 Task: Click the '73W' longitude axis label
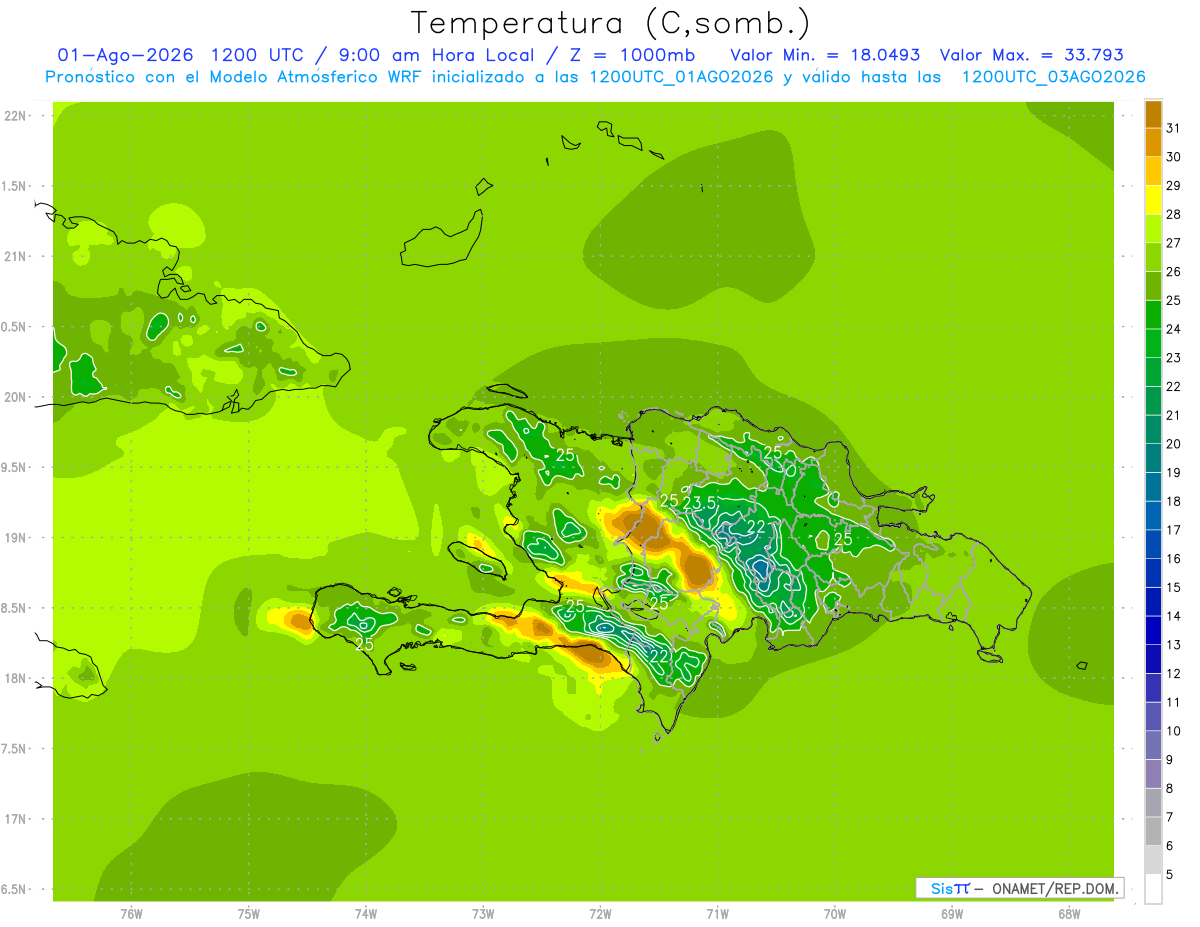pos(483,914)
